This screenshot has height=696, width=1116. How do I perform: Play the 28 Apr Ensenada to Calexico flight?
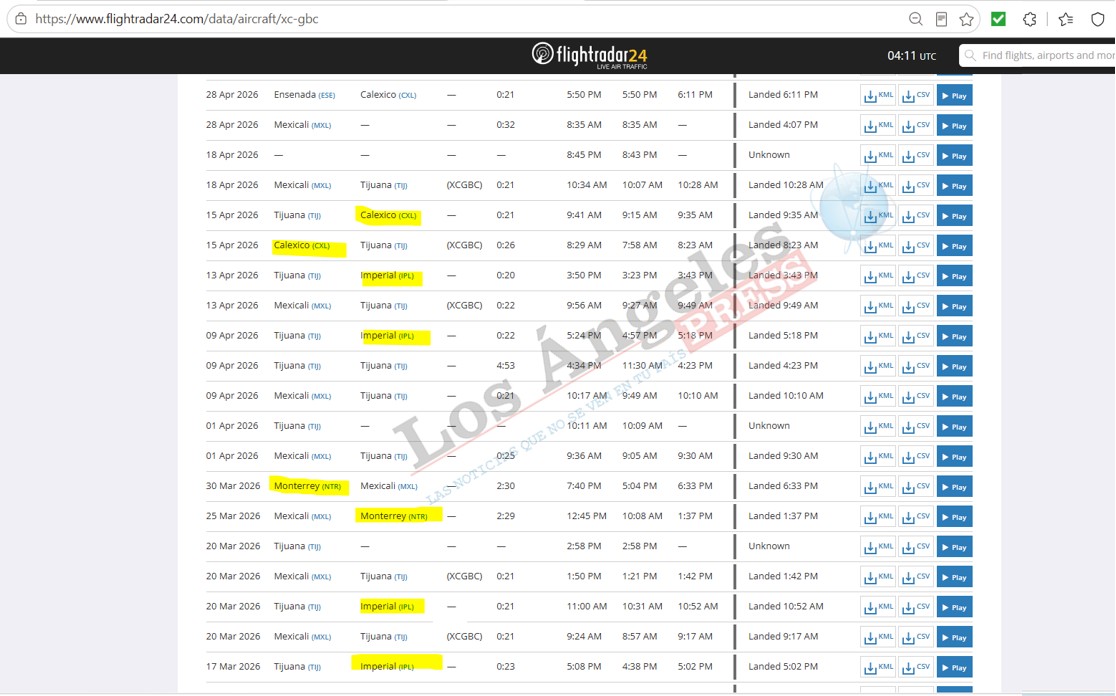point(954,95)
